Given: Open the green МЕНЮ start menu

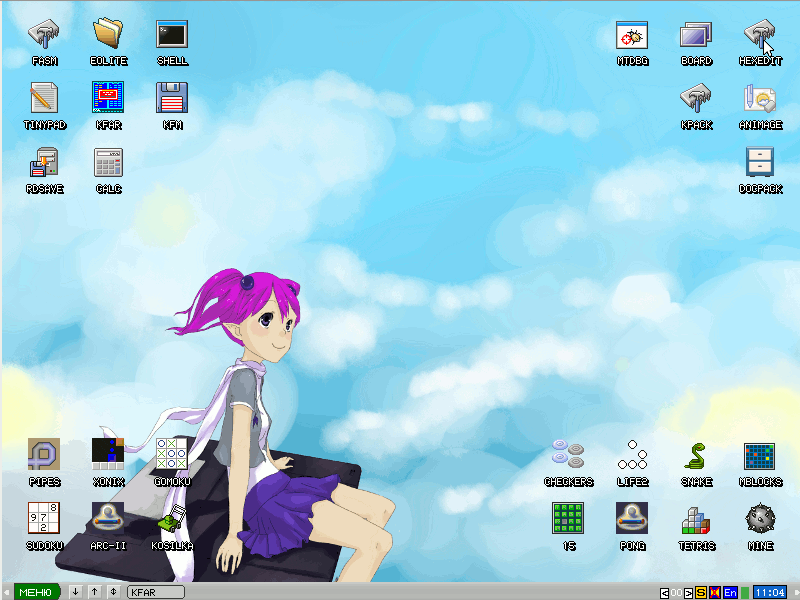Looking at the screenshot, I should tap(34, 592).
